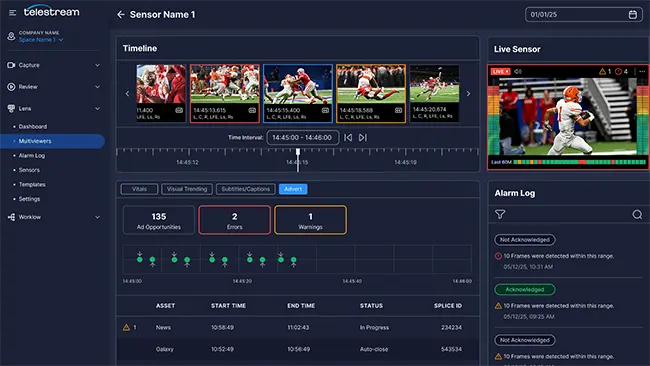Click the Live Sensor video preview
650x366 pixels.
point(568,116)
